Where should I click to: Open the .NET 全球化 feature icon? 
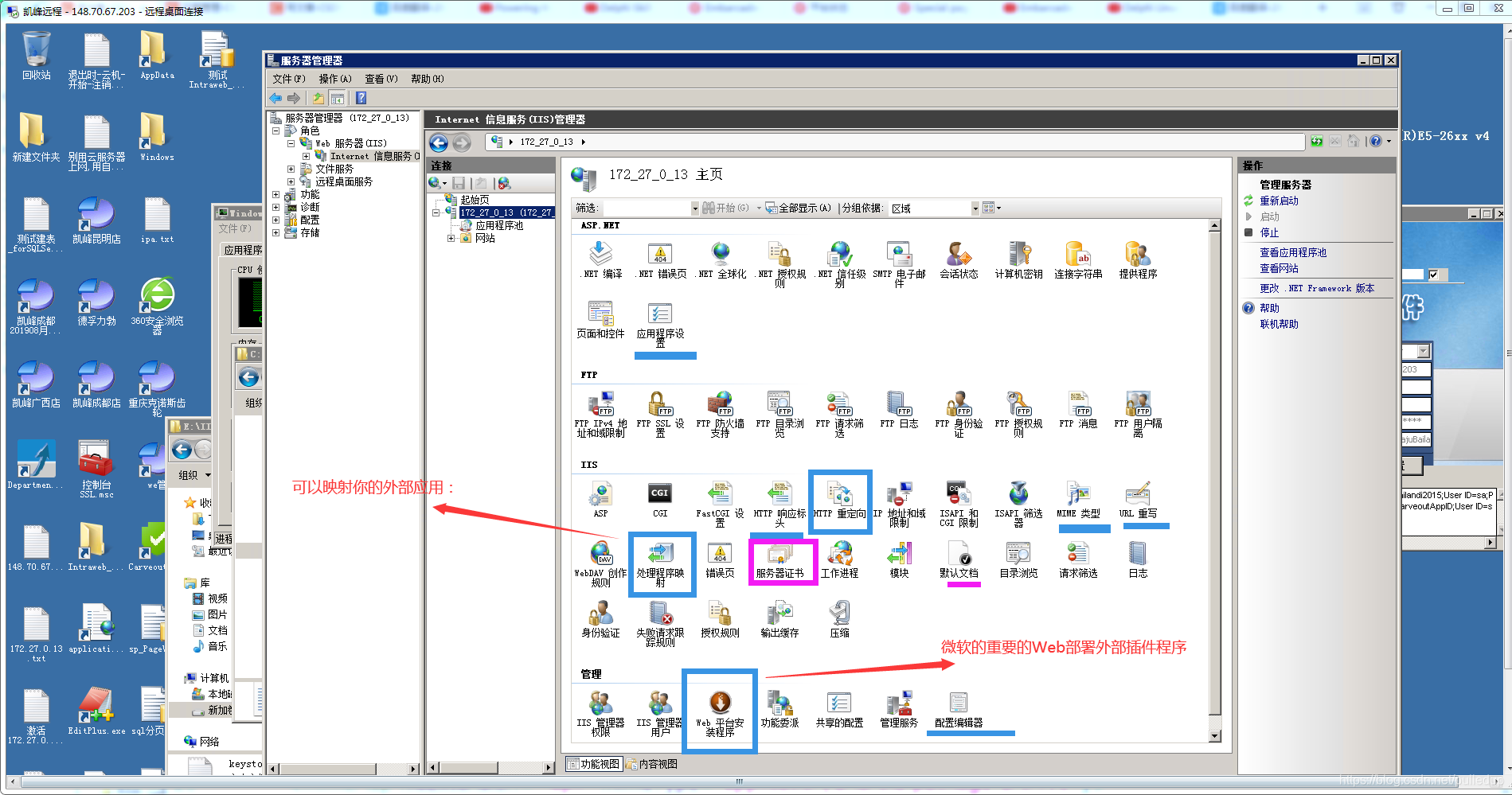click(721, 259)
